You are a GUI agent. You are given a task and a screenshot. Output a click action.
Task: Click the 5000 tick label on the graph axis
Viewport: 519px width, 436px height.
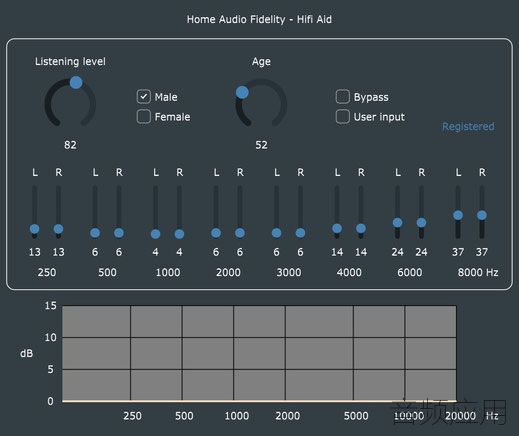pos(356,416)
